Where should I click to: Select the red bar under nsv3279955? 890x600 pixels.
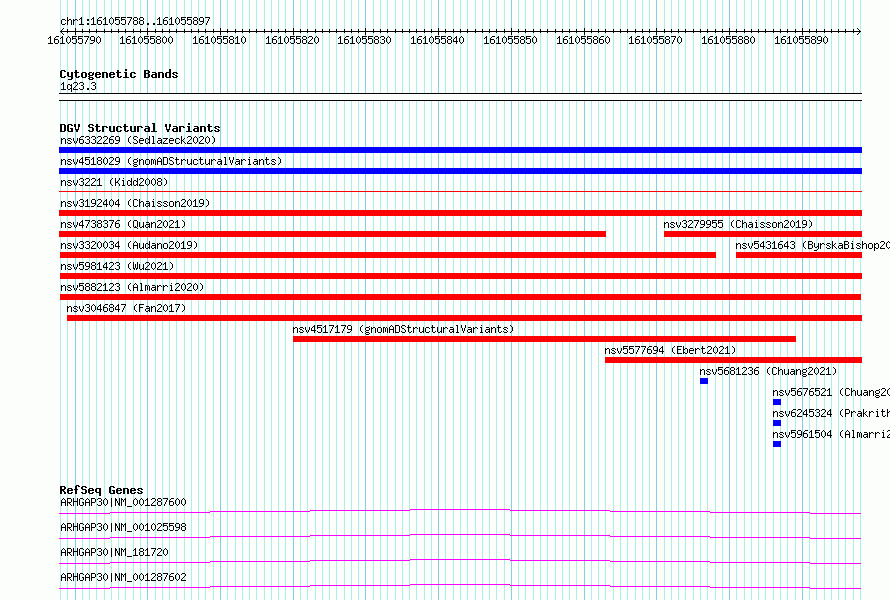pos(763,234)
